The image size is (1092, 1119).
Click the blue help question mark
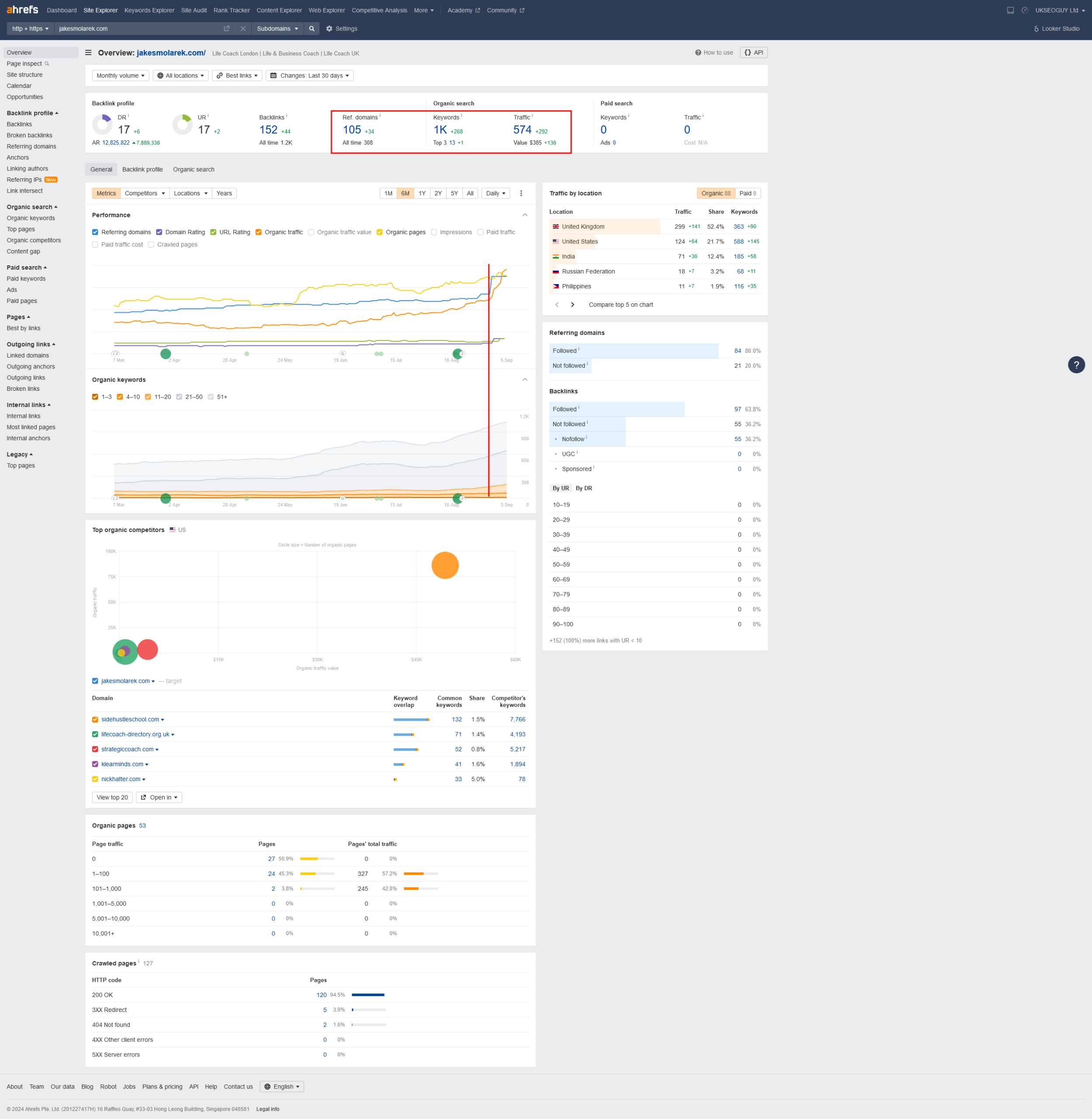click(1076, 365)
